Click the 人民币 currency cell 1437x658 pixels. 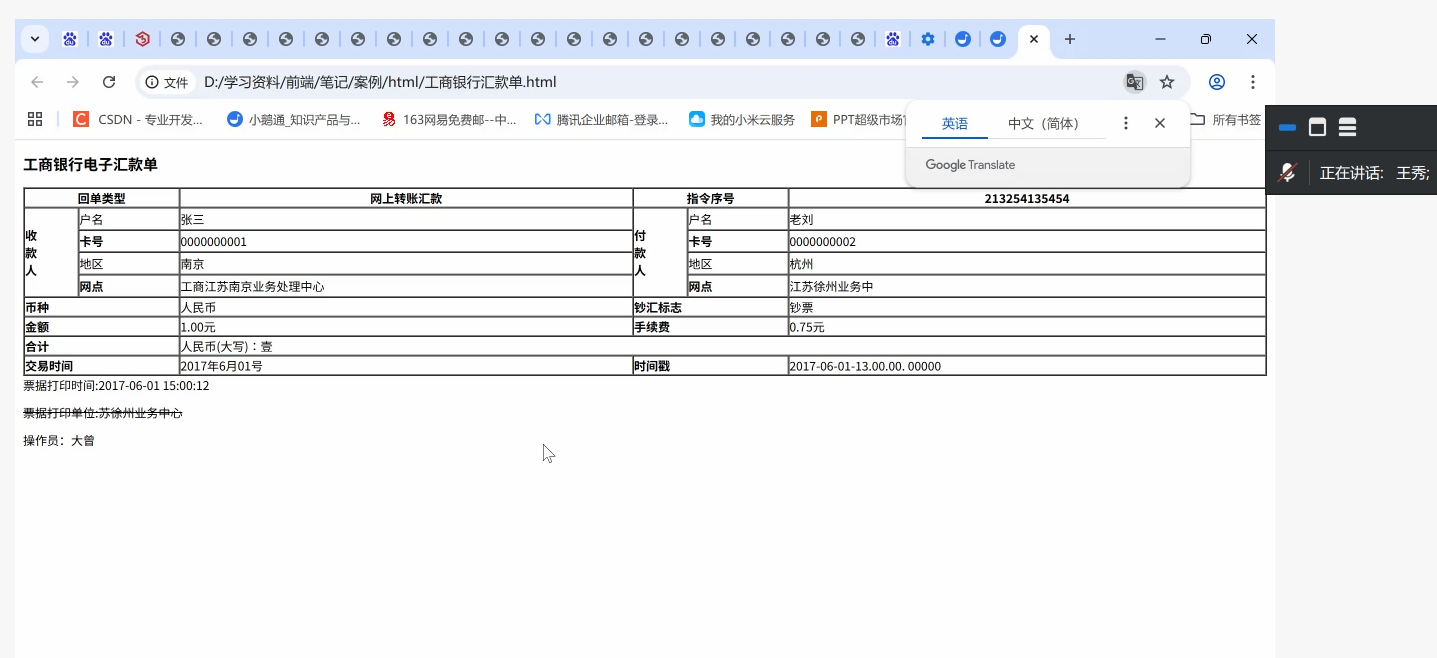(x=406, y=307)
